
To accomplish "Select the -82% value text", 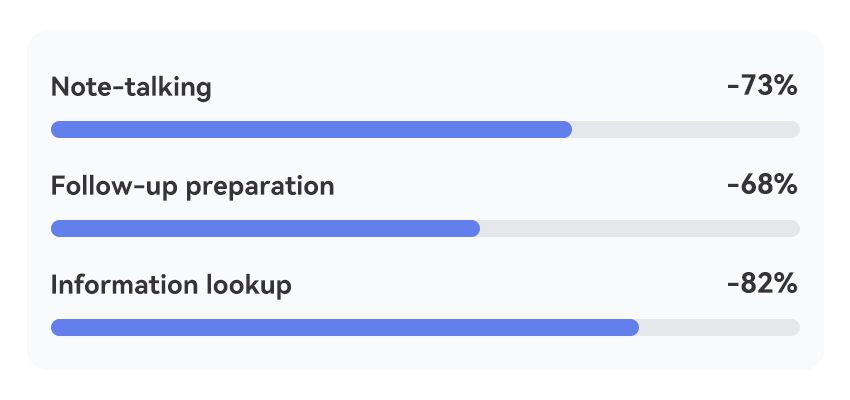I will (x=762, y=284).
